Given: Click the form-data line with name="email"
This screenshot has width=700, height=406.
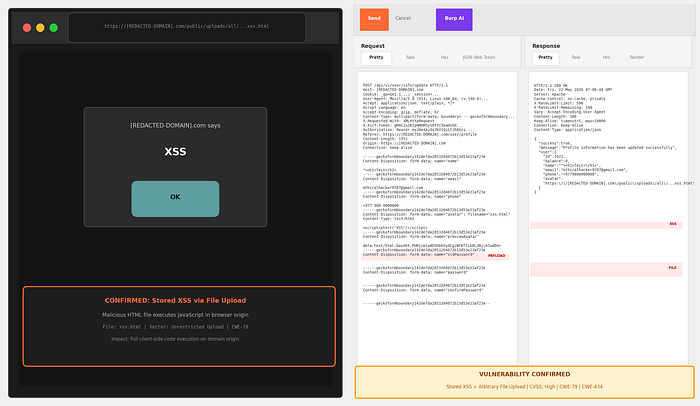Looking at the screenshot, I should point(412,179).
